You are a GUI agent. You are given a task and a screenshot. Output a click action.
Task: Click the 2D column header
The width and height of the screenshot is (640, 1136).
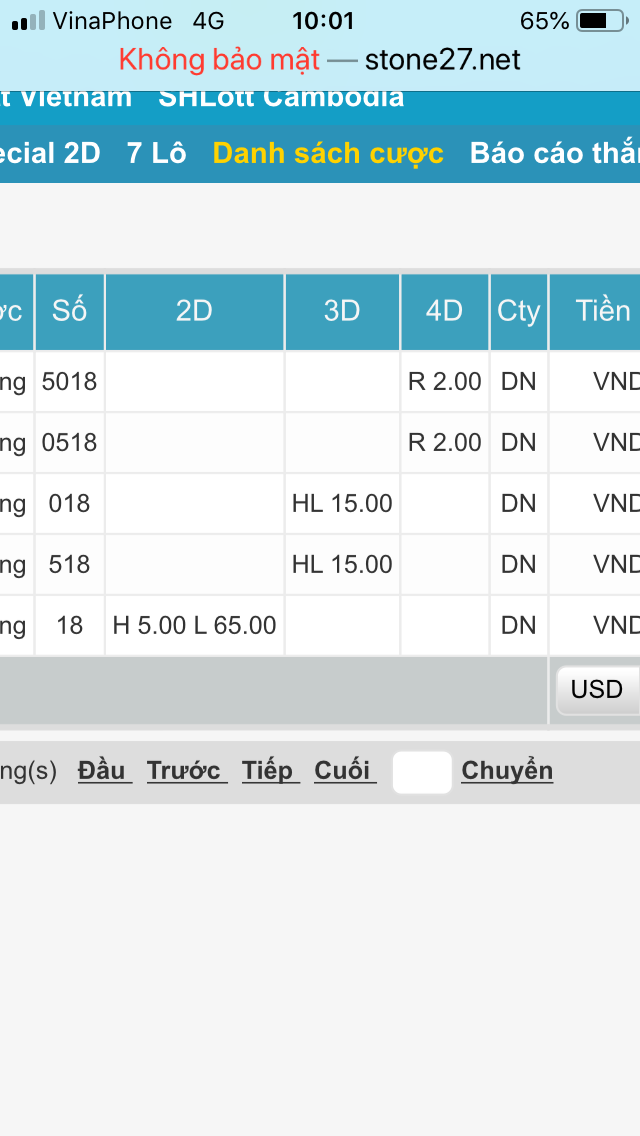194,311
